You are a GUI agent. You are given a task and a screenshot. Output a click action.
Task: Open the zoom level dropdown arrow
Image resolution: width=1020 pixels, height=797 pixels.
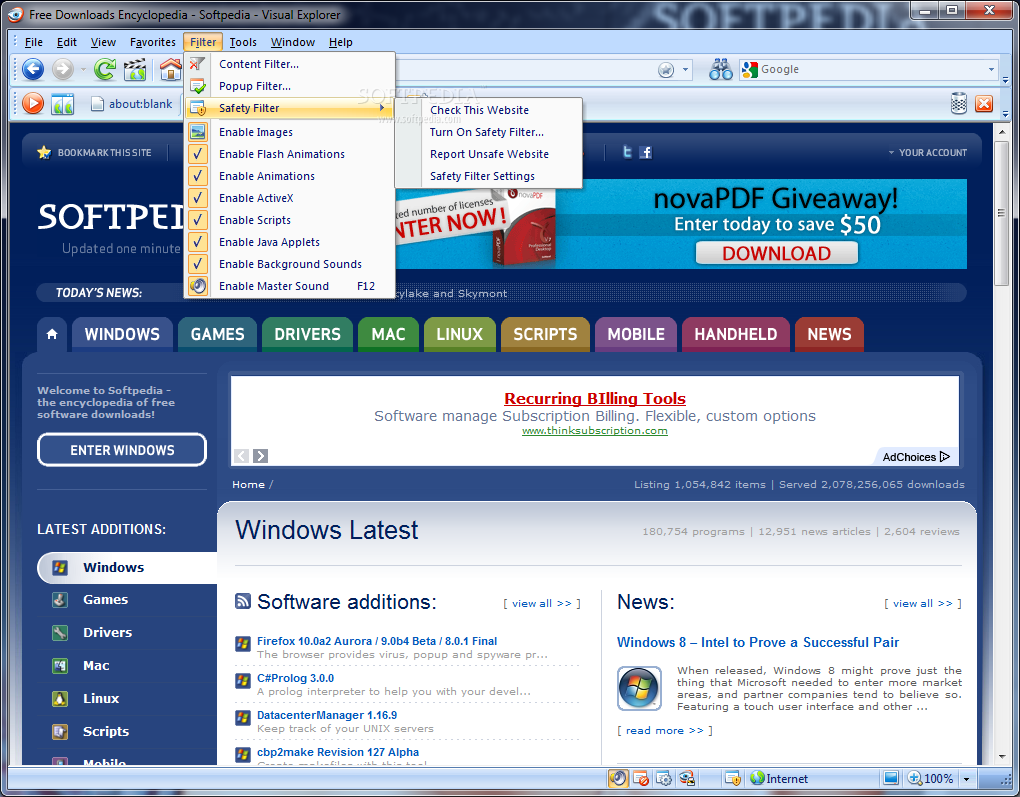[x=967, y=779]
